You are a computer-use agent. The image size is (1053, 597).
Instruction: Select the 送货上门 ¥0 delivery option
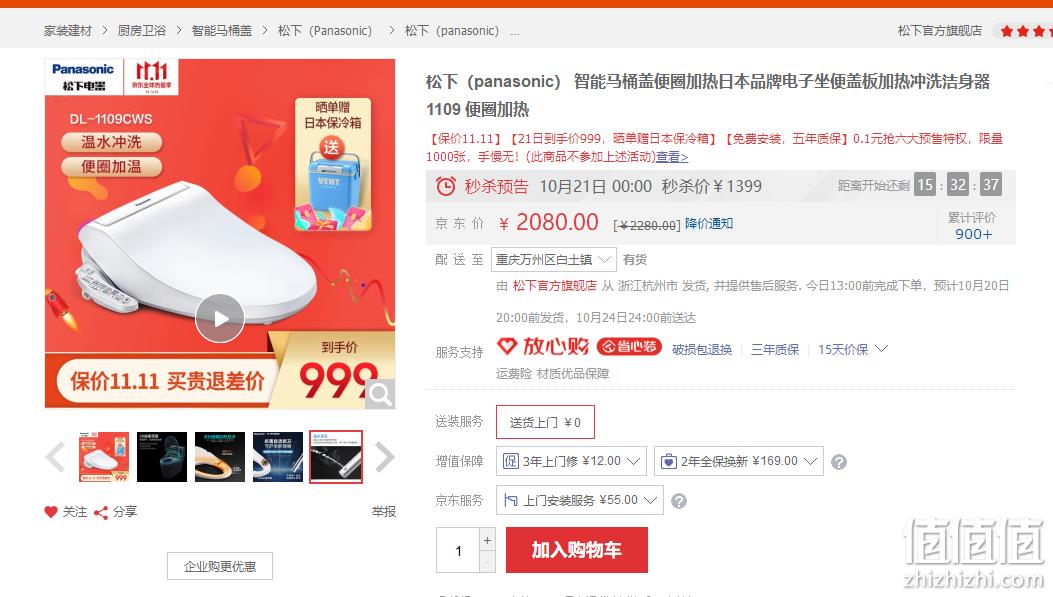point(545,422)
